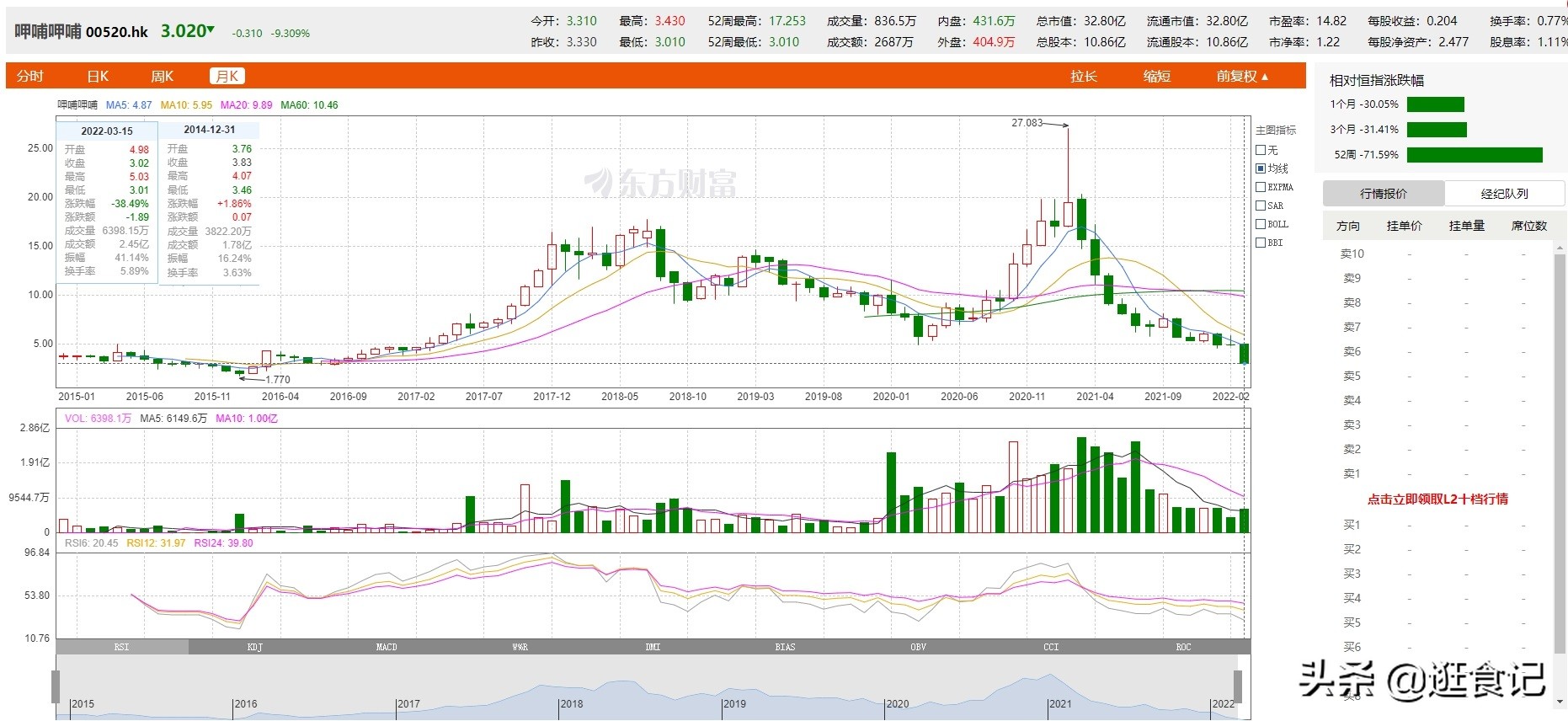Click the MA5: 4.87 legend
The image size is (1568, 721).
tap(129, 105)
